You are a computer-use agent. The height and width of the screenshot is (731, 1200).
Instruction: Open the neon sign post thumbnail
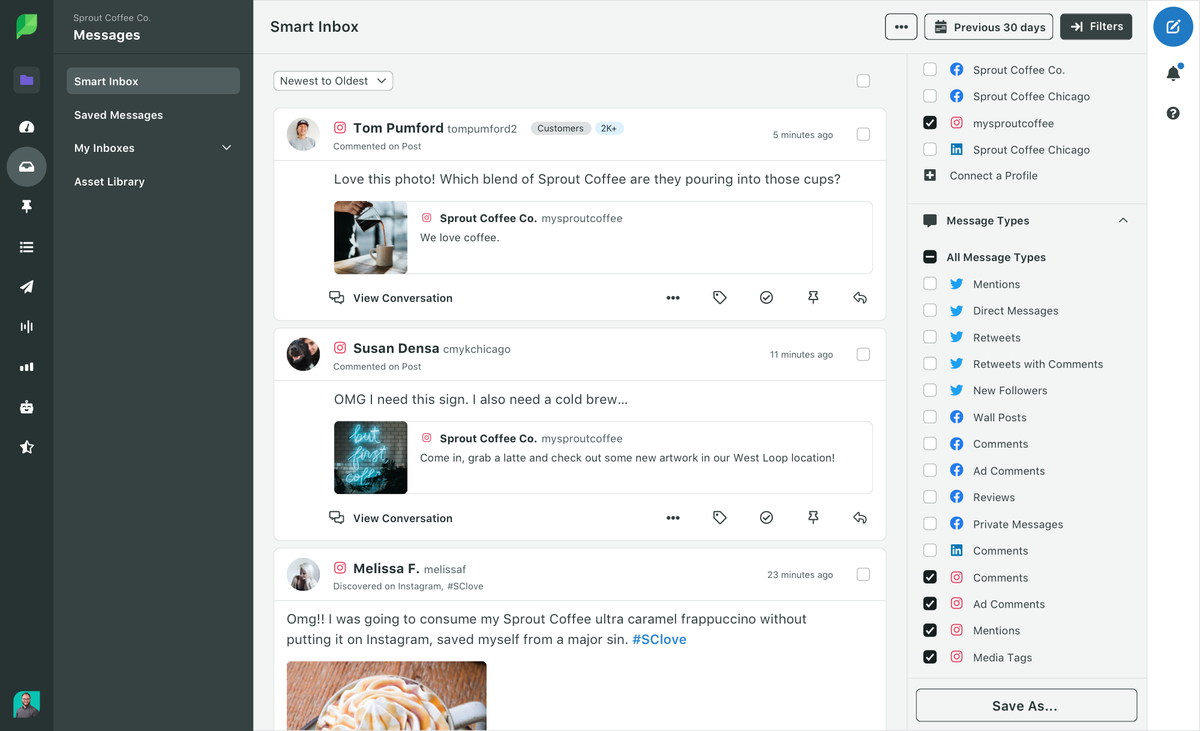[x=371, y=458]
